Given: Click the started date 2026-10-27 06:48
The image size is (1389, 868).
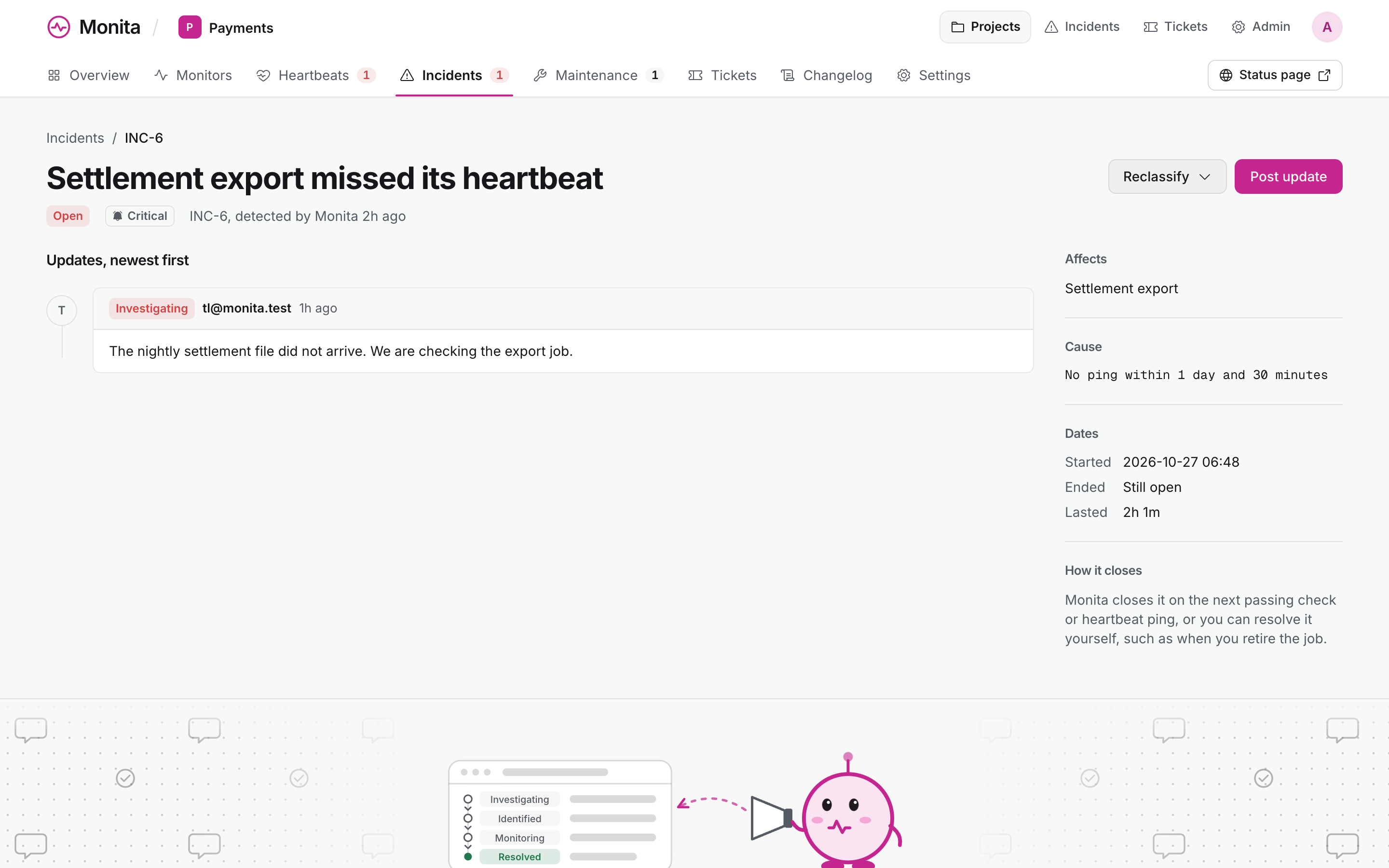Looking at the screenshot, I should point(1181,462).
